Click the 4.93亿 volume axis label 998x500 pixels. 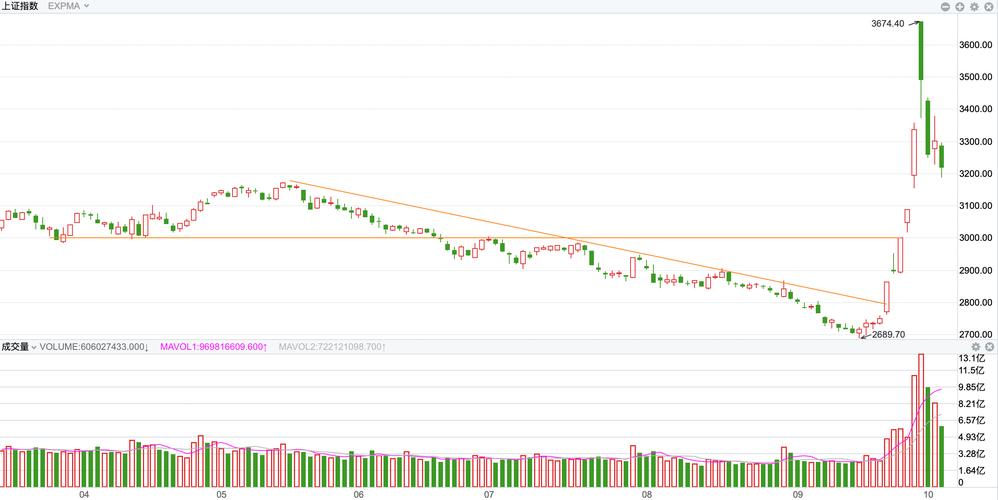tap(971, 436)
